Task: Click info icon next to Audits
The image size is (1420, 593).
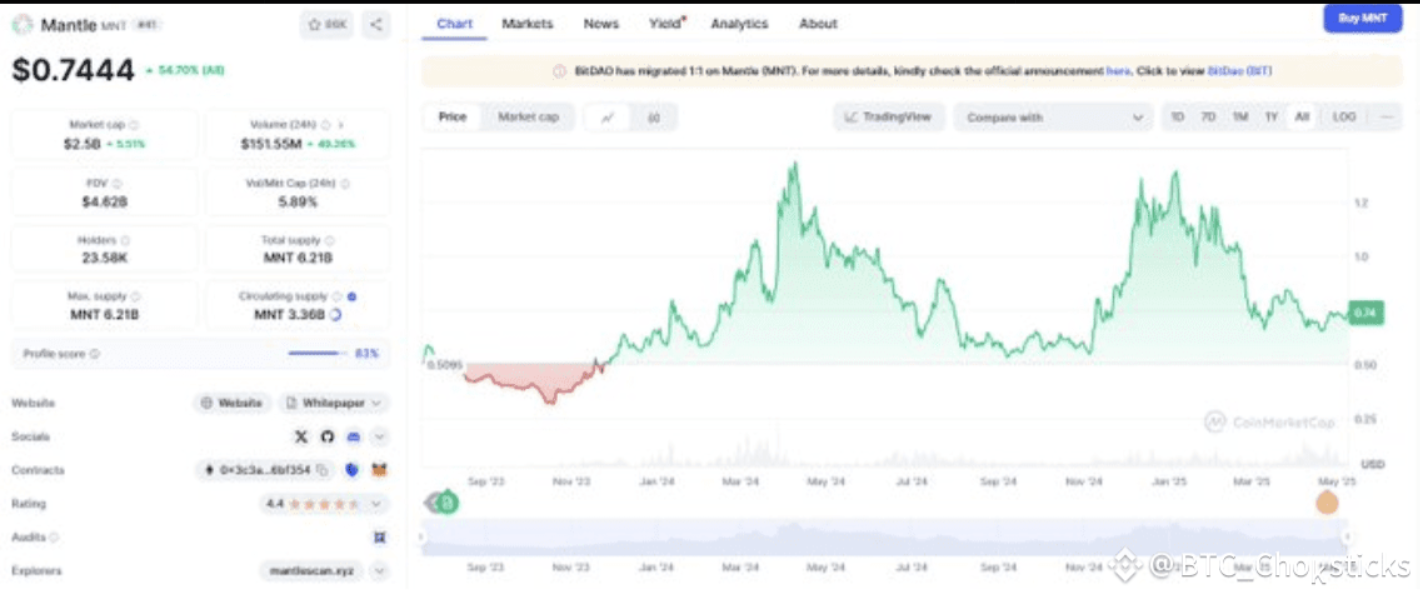Action: (x=55, y=537)
